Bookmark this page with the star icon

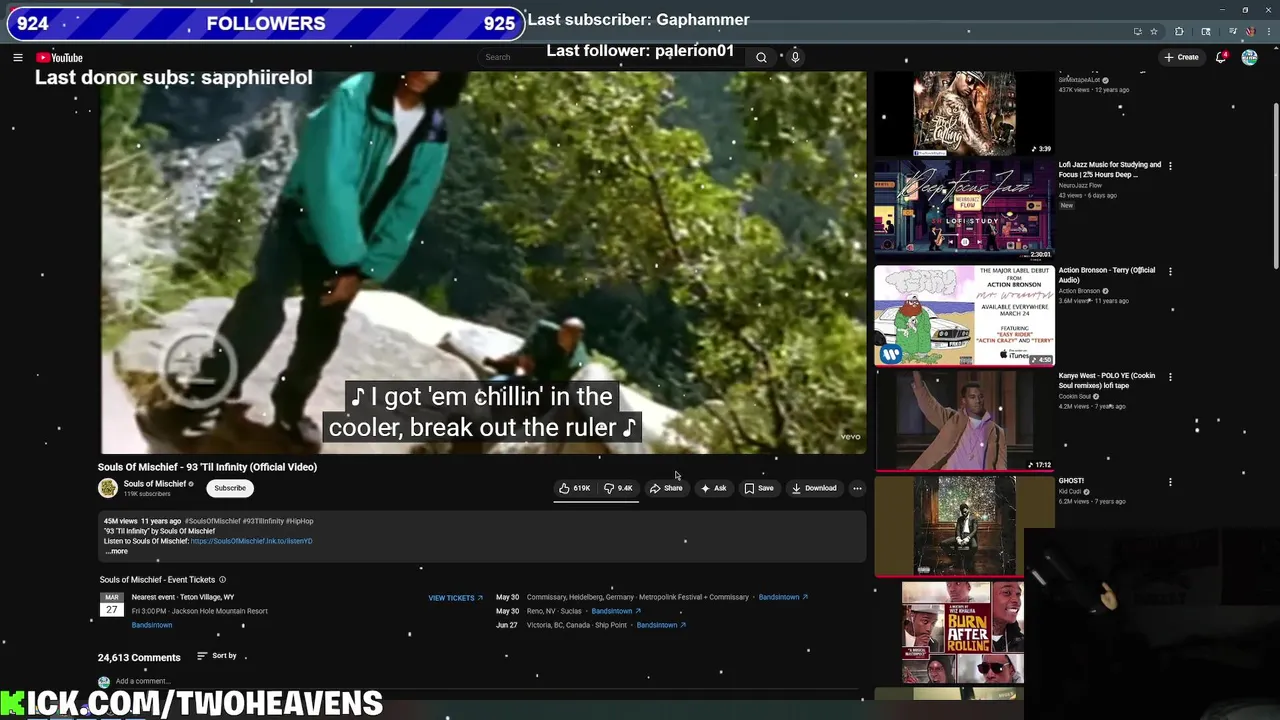click(x=1154, y=31)
